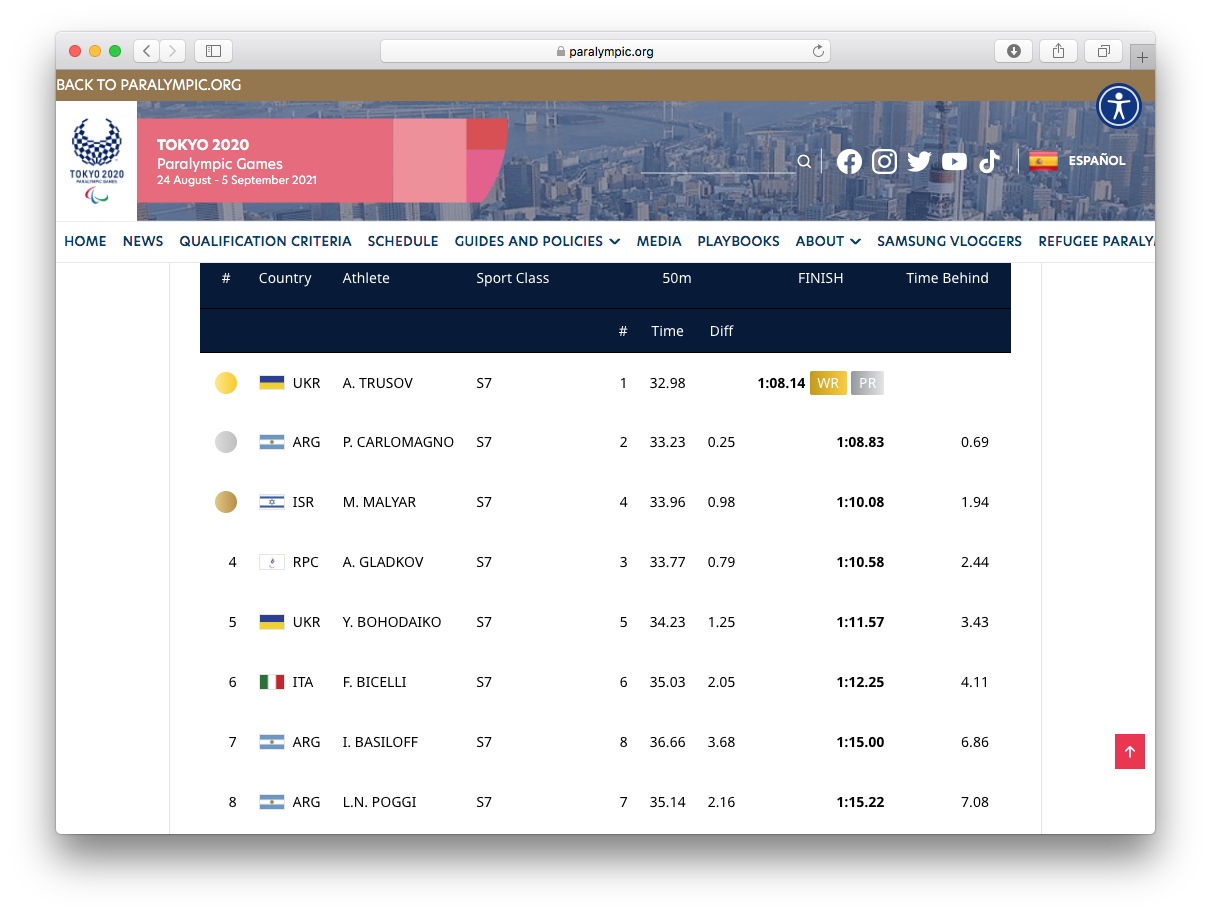This screenshot has height=914, width=1211.
Task: Expand the About dropdown menu
Action: click(828, 241)
